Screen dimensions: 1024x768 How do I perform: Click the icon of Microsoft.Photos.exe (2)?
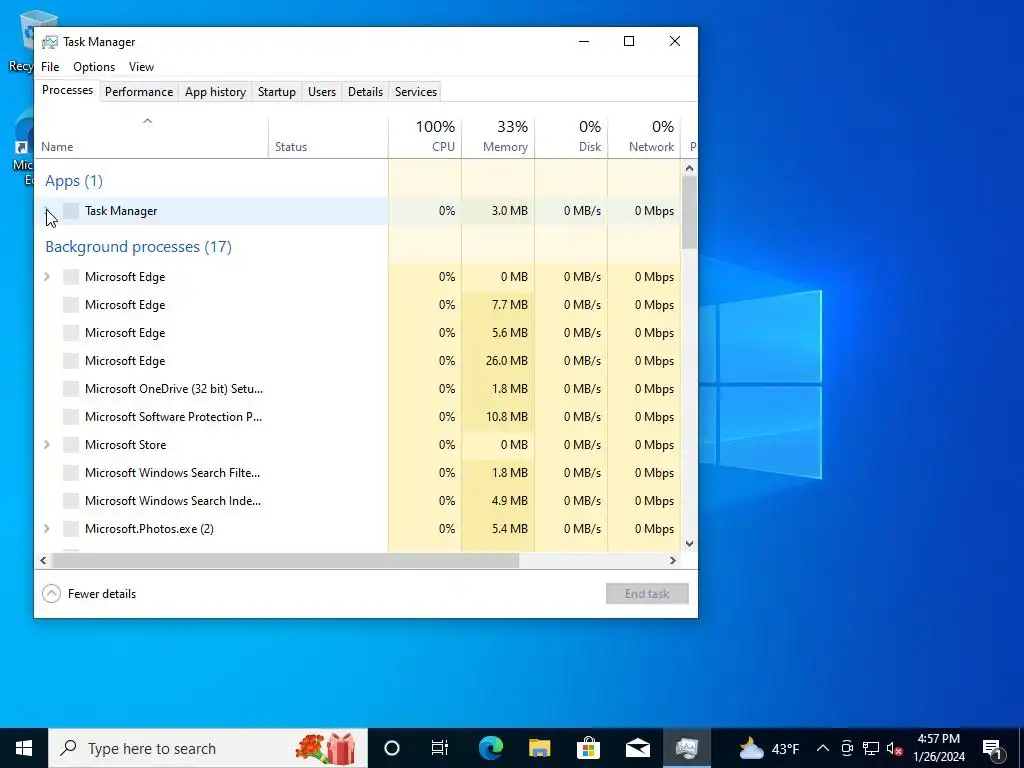71,529
